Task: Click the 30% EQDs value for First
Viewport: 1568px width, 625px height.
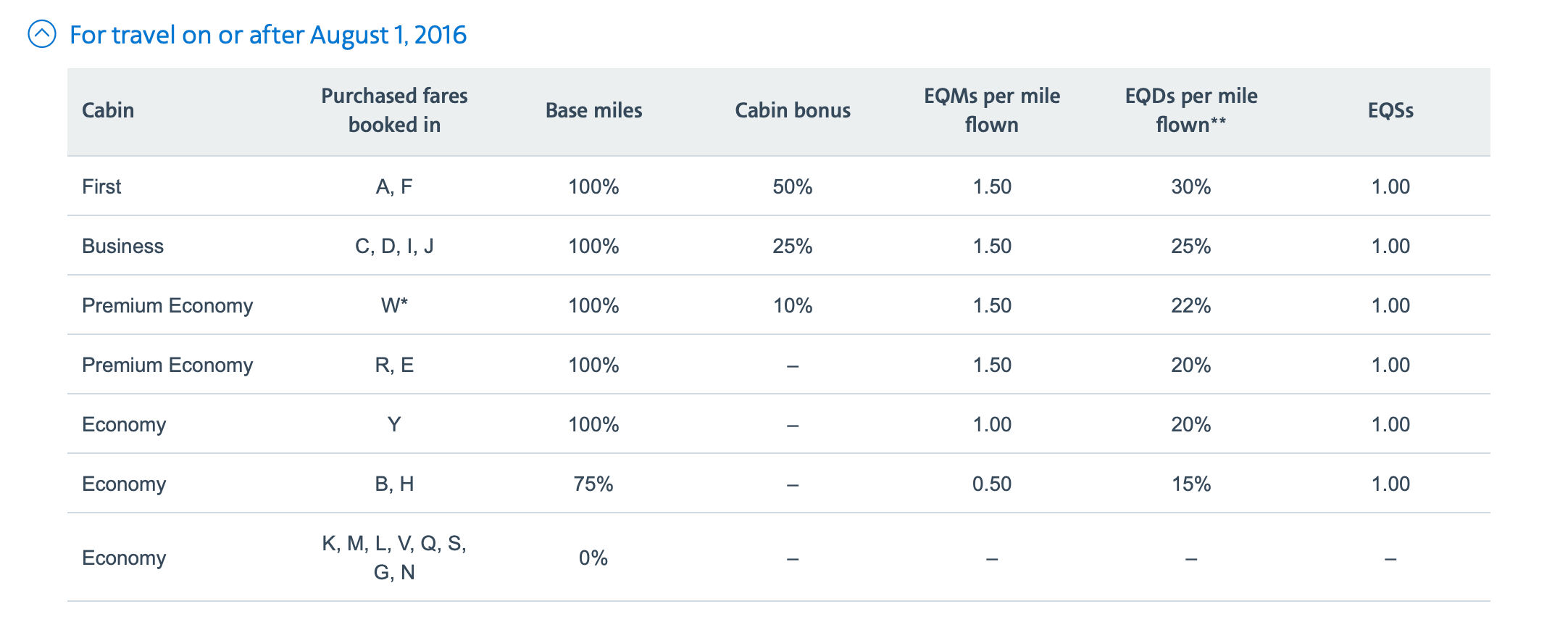Action: pyautogui.click(x=1190, y=186)
